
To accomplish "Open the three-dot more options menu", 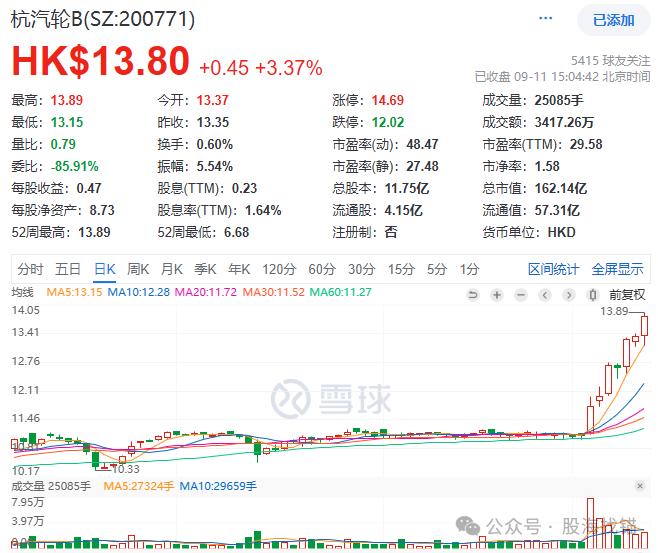I will tap(546, 18).
